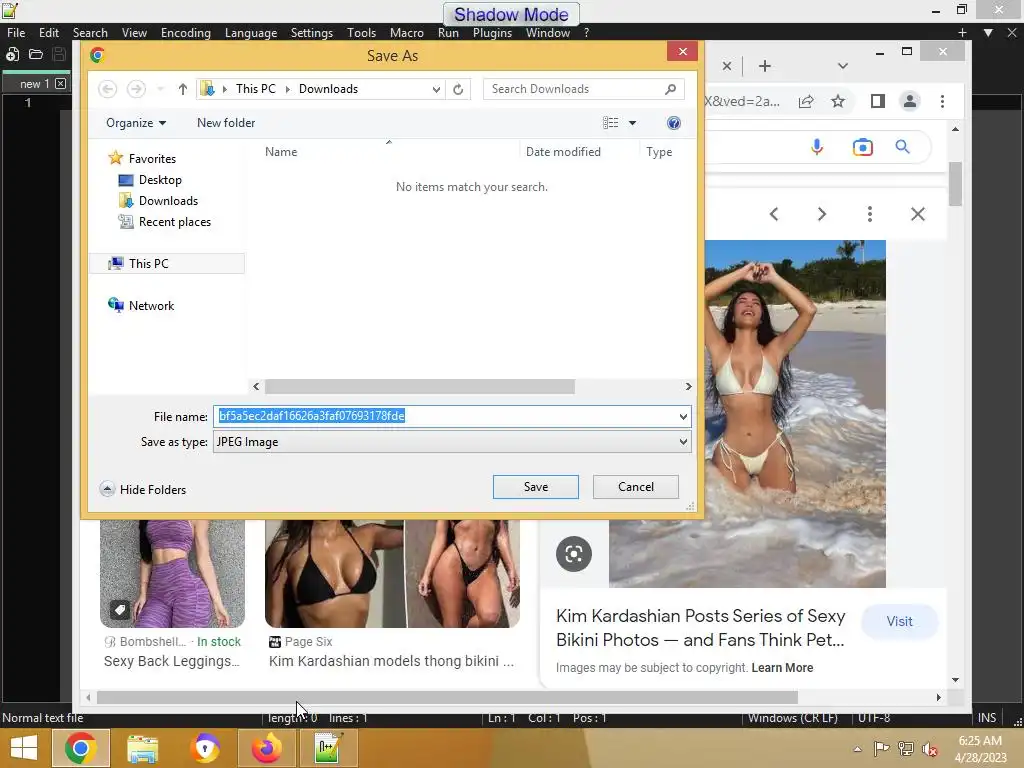The height and width of the screenshot is (768, 1024).
Task: Sort by the Name column header
Action: (x=281, y=152)
